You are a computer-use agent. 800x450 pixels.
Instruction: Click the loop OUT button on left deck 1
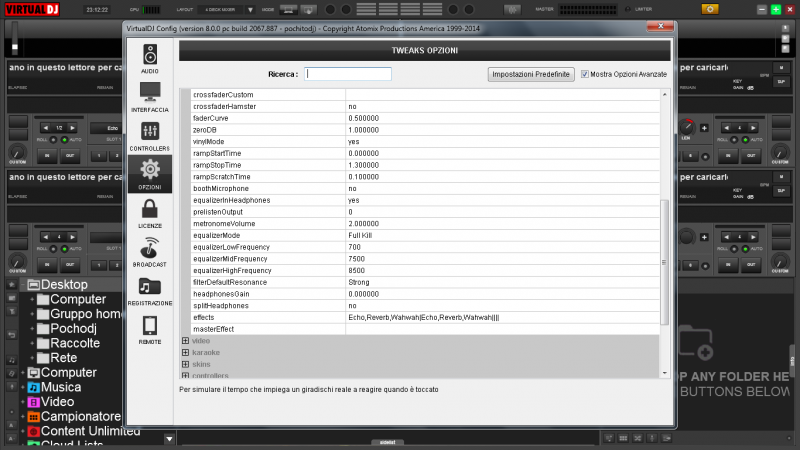tap(70, 156)
